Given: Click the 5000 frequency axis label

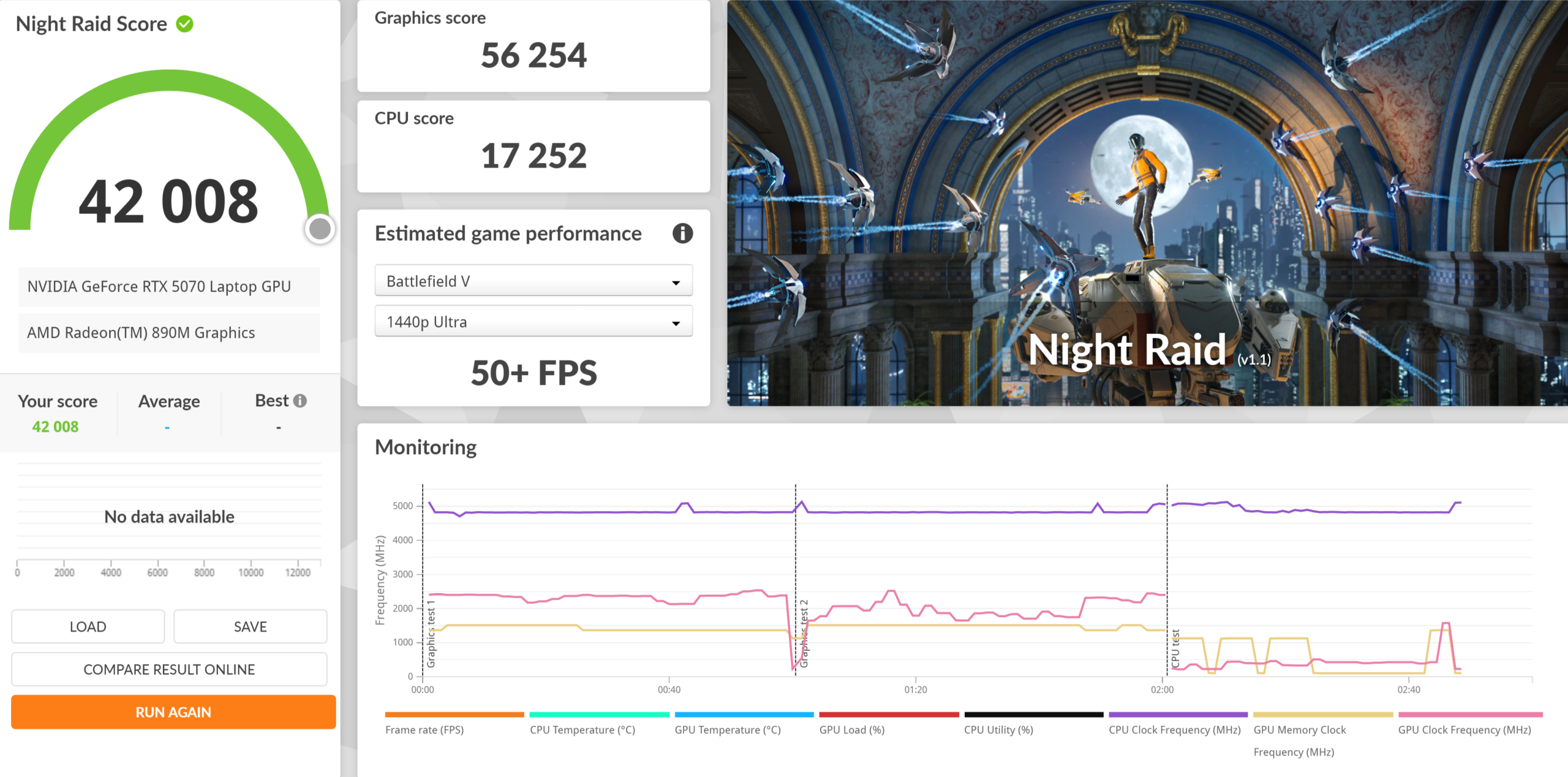Looking at the screenshot, I should (x=403, y=506).
